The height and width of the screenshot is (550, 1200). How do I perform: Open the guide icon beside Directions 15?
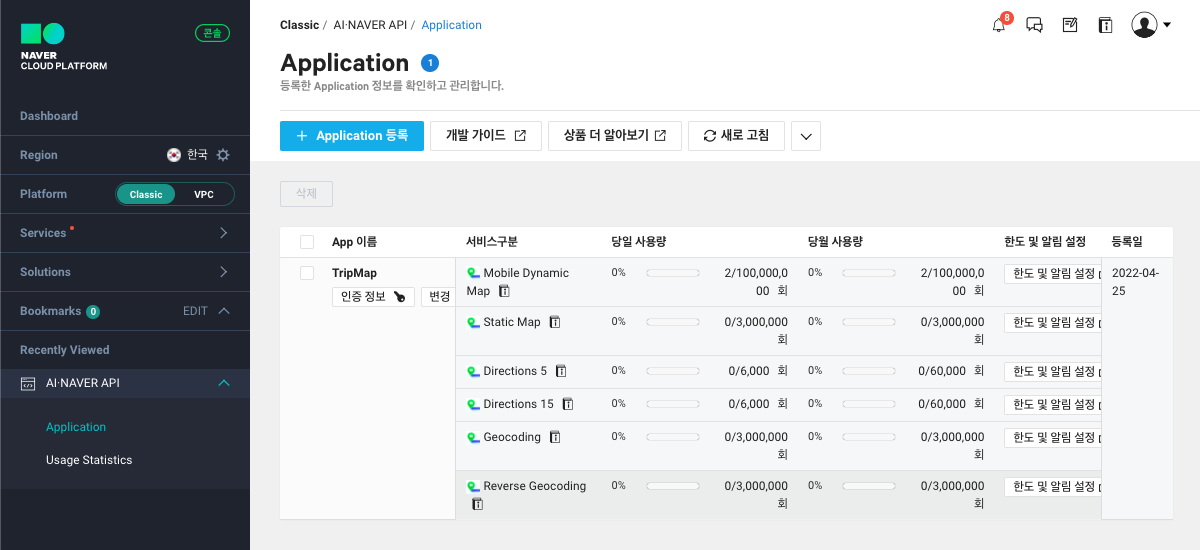click(x=567, y=404)
